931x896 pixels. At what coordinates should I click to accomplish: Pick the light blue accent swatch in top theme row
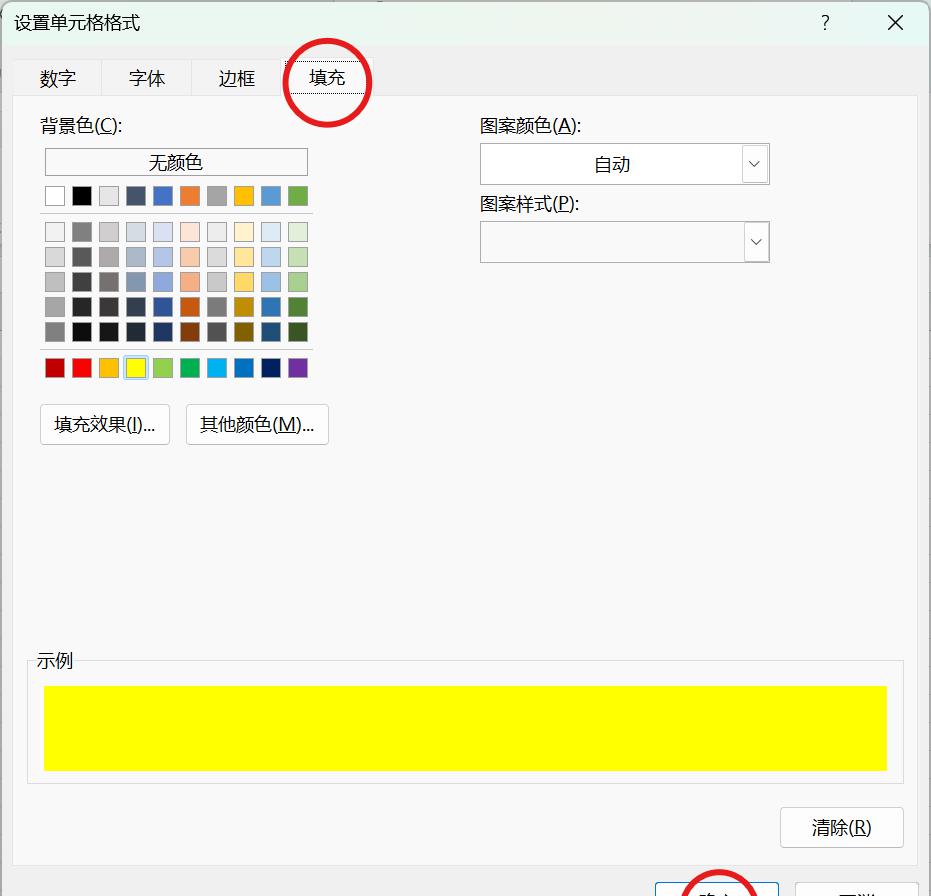click(271, 196)
